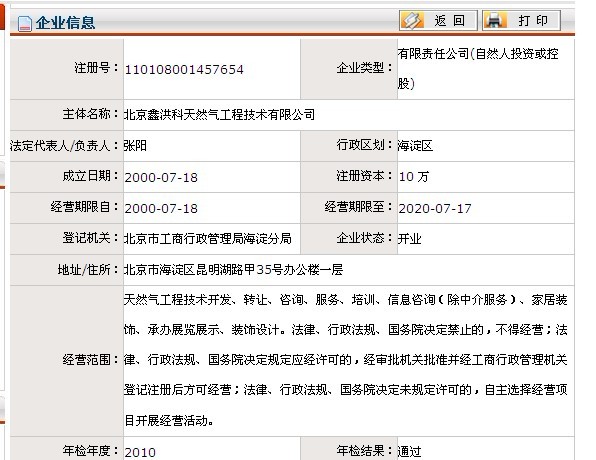Click business scope line starting 天然气工程技术开发
The height and width of the screenshot is (460, 596).
click(346, 300)
